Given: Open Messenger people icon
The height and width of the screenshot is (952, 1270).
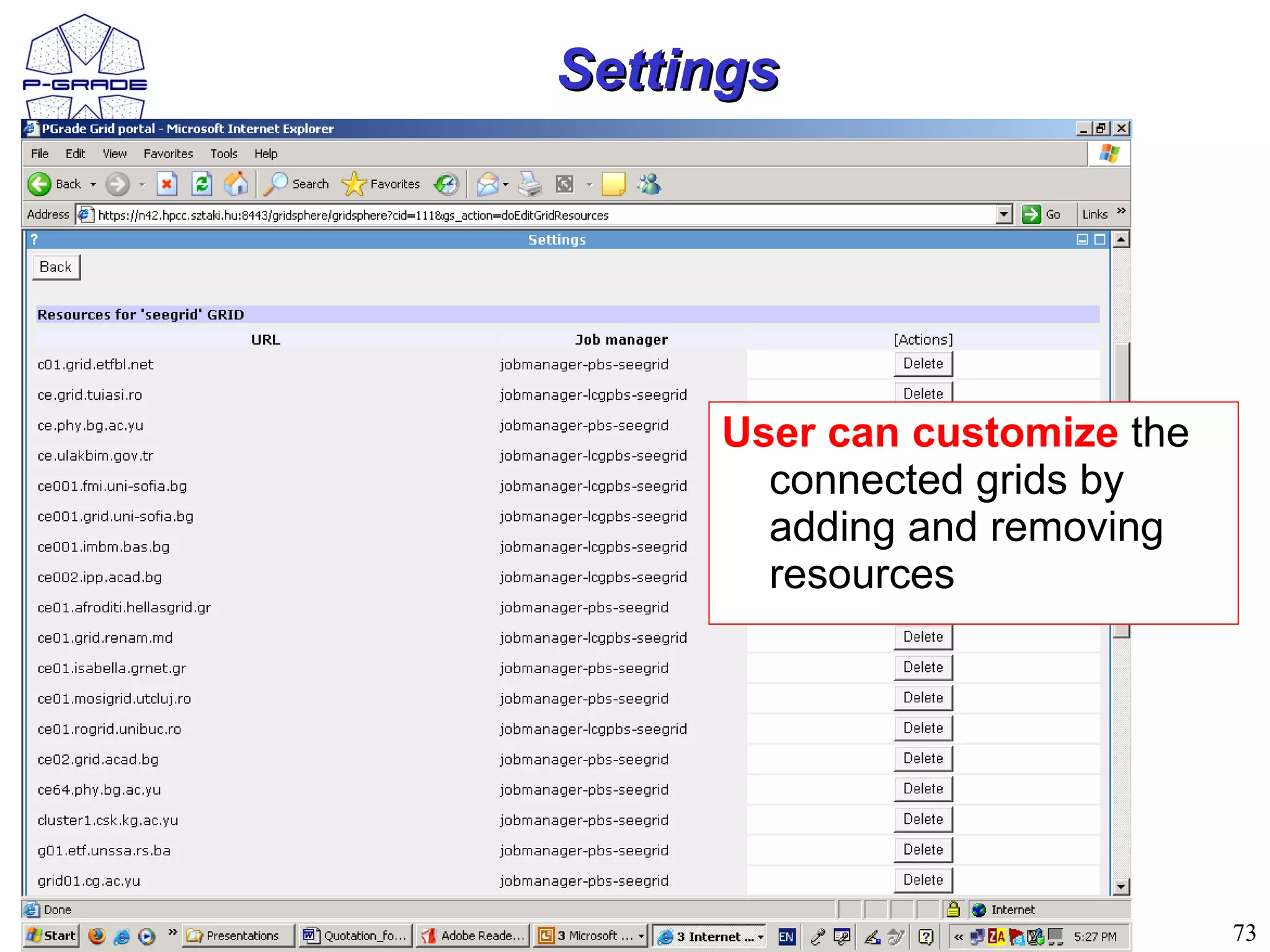Looking at the screenshot, I should click(x=649, y=184).
